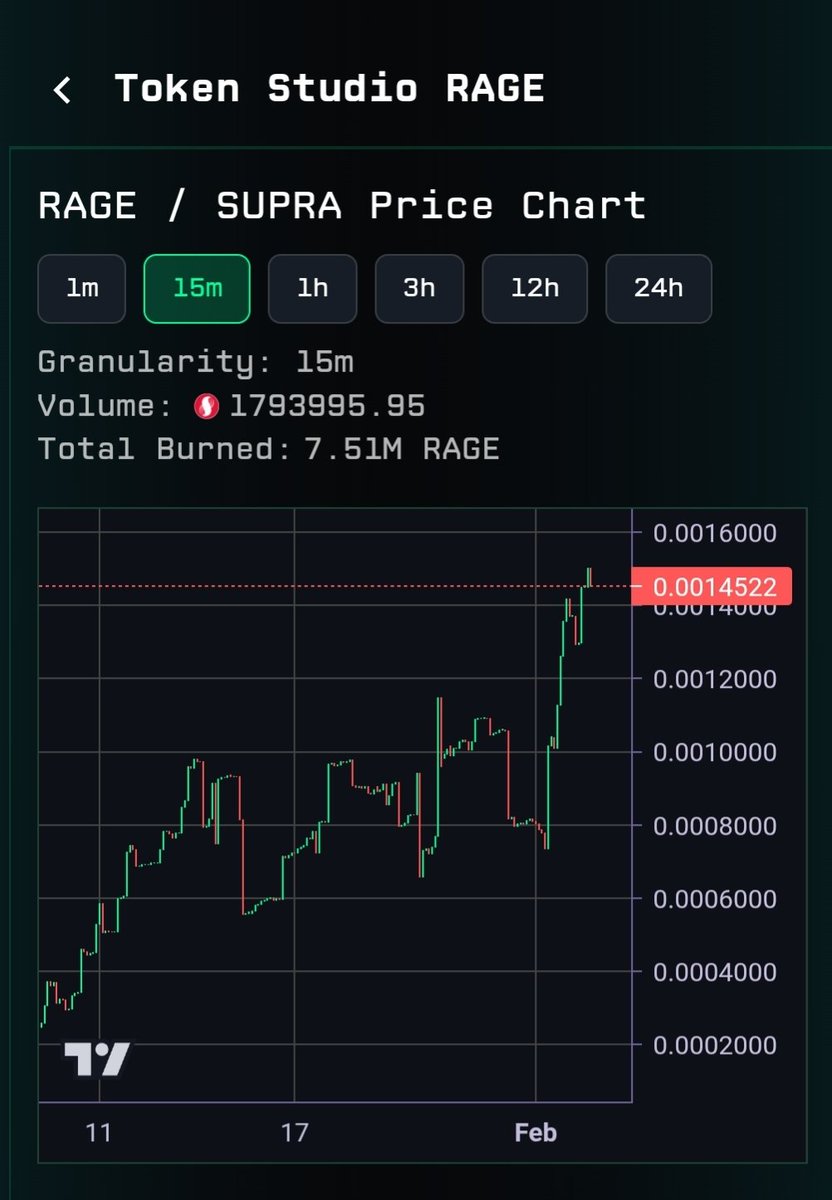Select the 1m granularity tab

82,289
